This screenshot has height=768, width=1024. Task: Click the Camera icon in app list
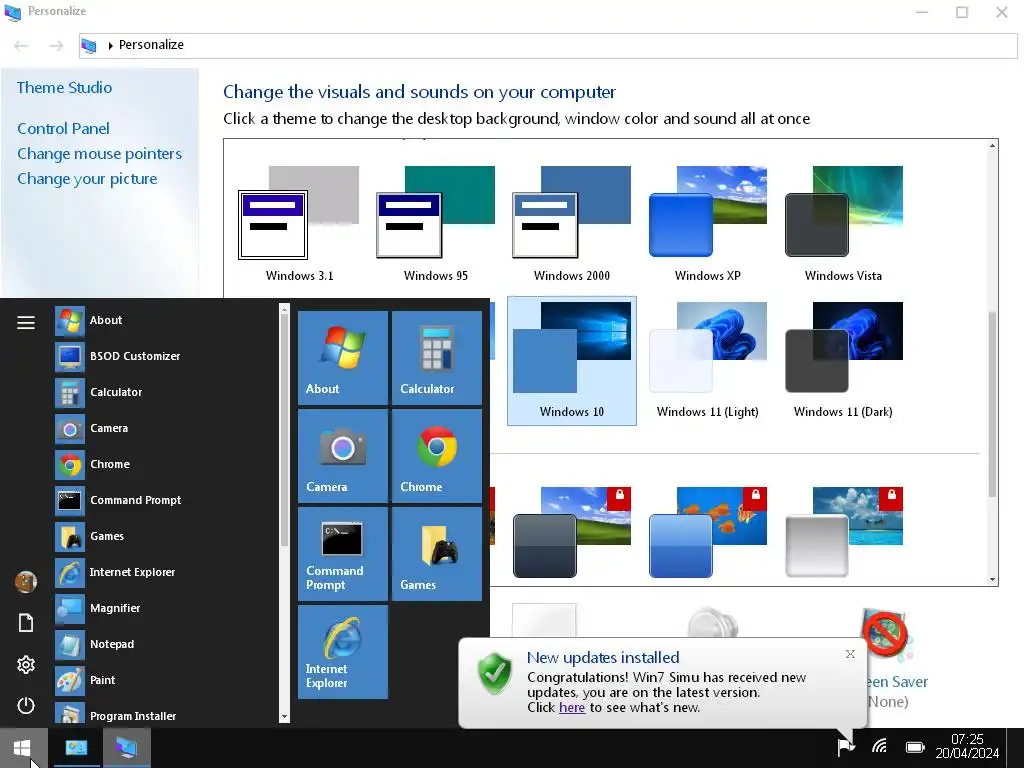tap(70, 428)
